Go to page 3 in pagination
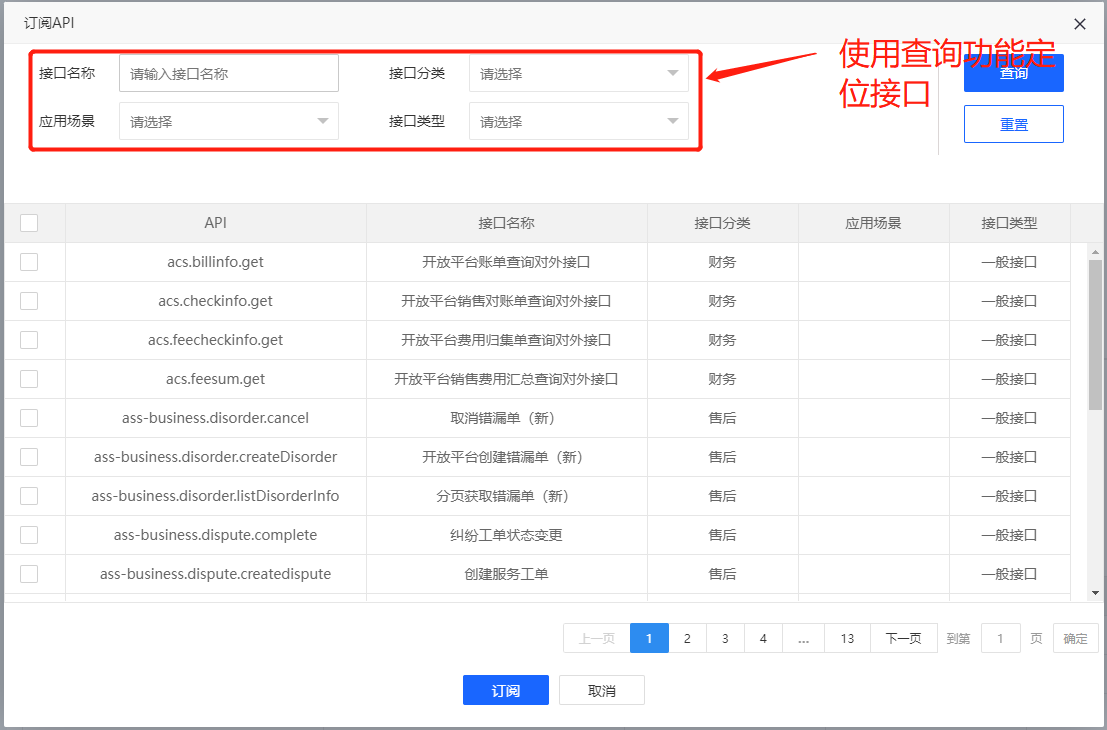 (725, 637)
